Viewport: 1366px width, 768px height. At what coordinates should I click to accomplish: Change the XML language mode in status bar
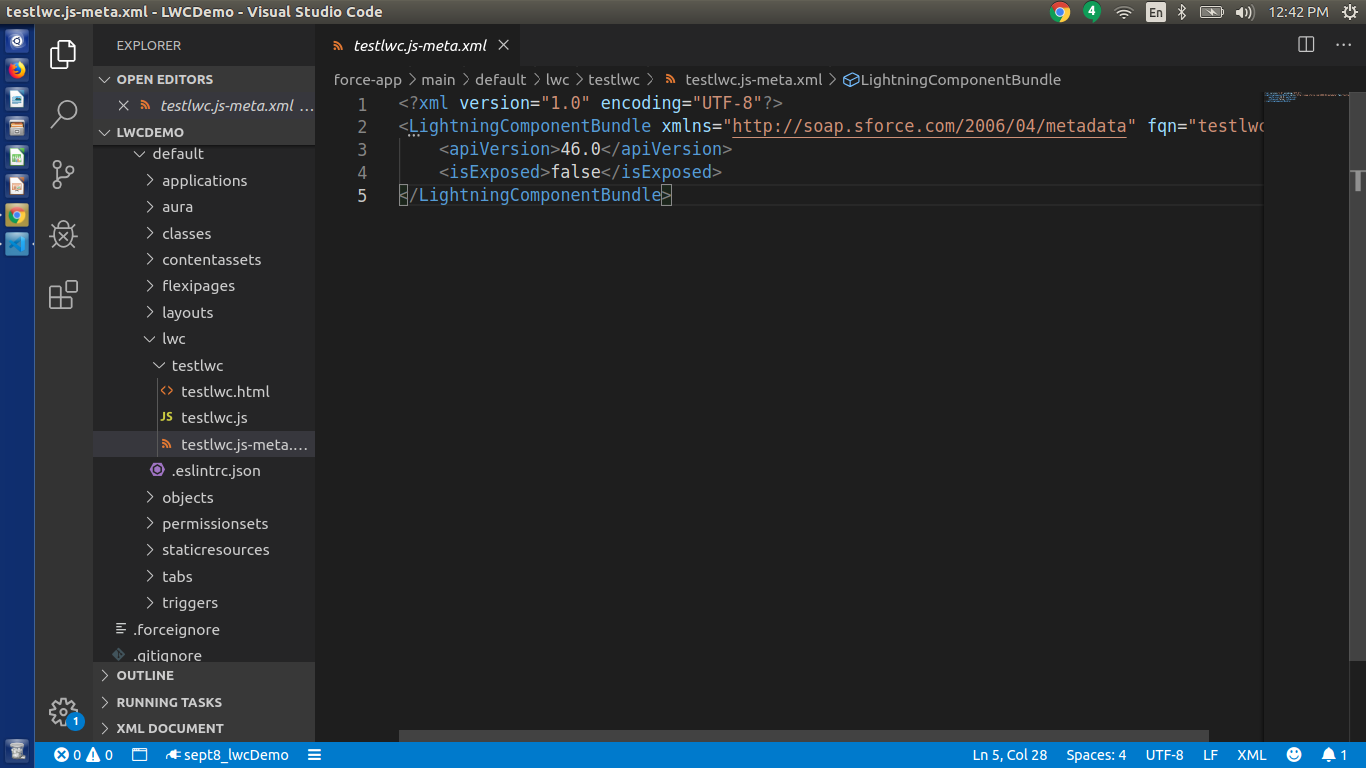1251,755
